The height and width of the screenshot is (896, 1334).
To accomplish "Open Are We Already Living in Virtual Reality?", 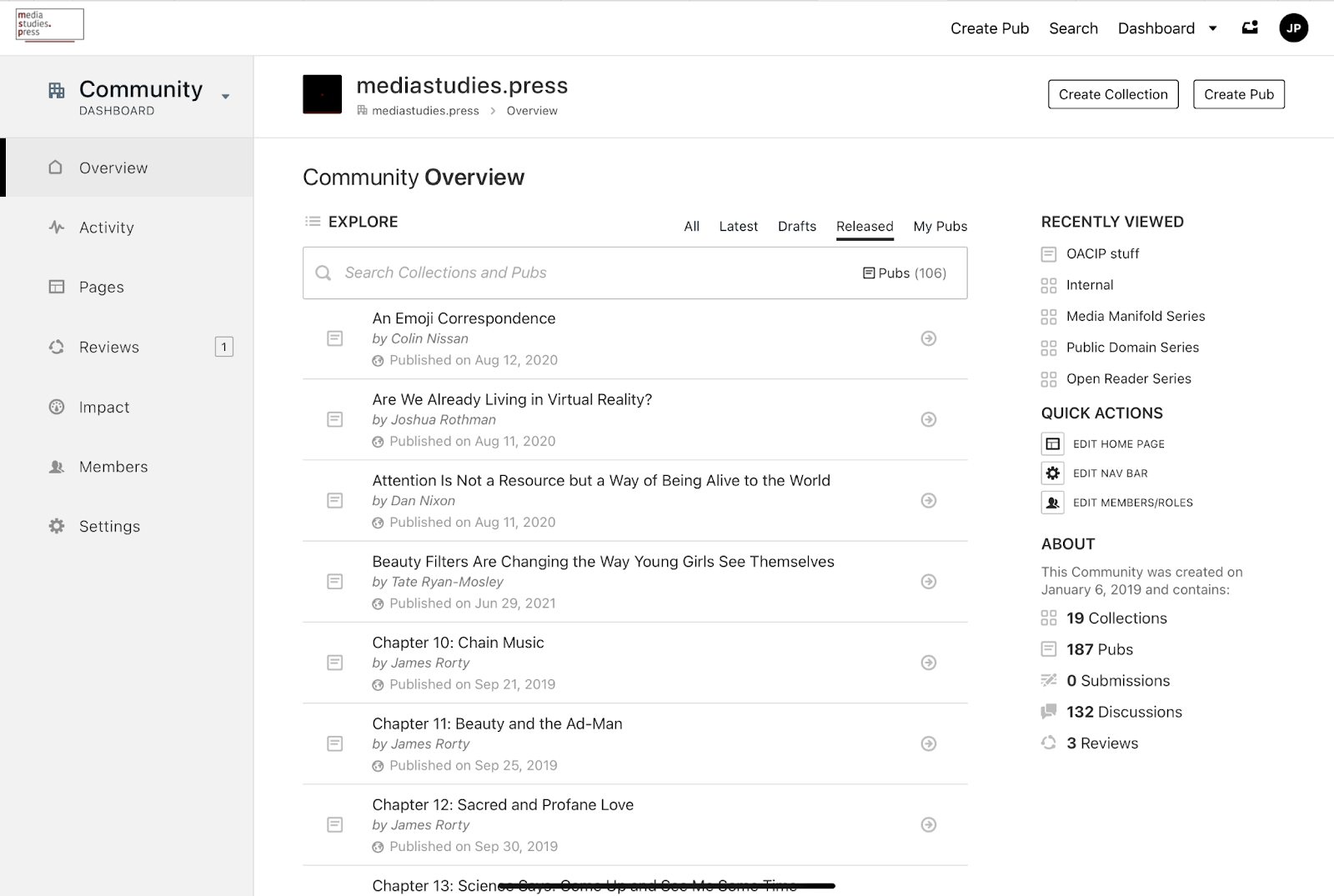I will [512, 399].
